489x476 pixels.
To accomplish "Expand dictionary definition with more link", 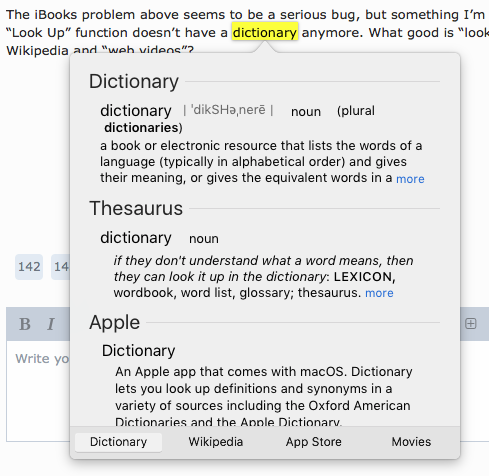I will click(x=410, y=179).
